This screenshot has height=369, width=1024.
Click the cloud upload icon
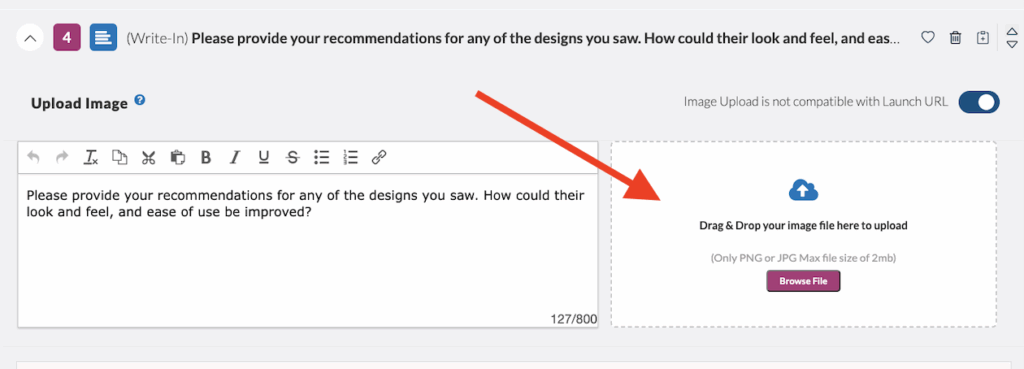803,190
